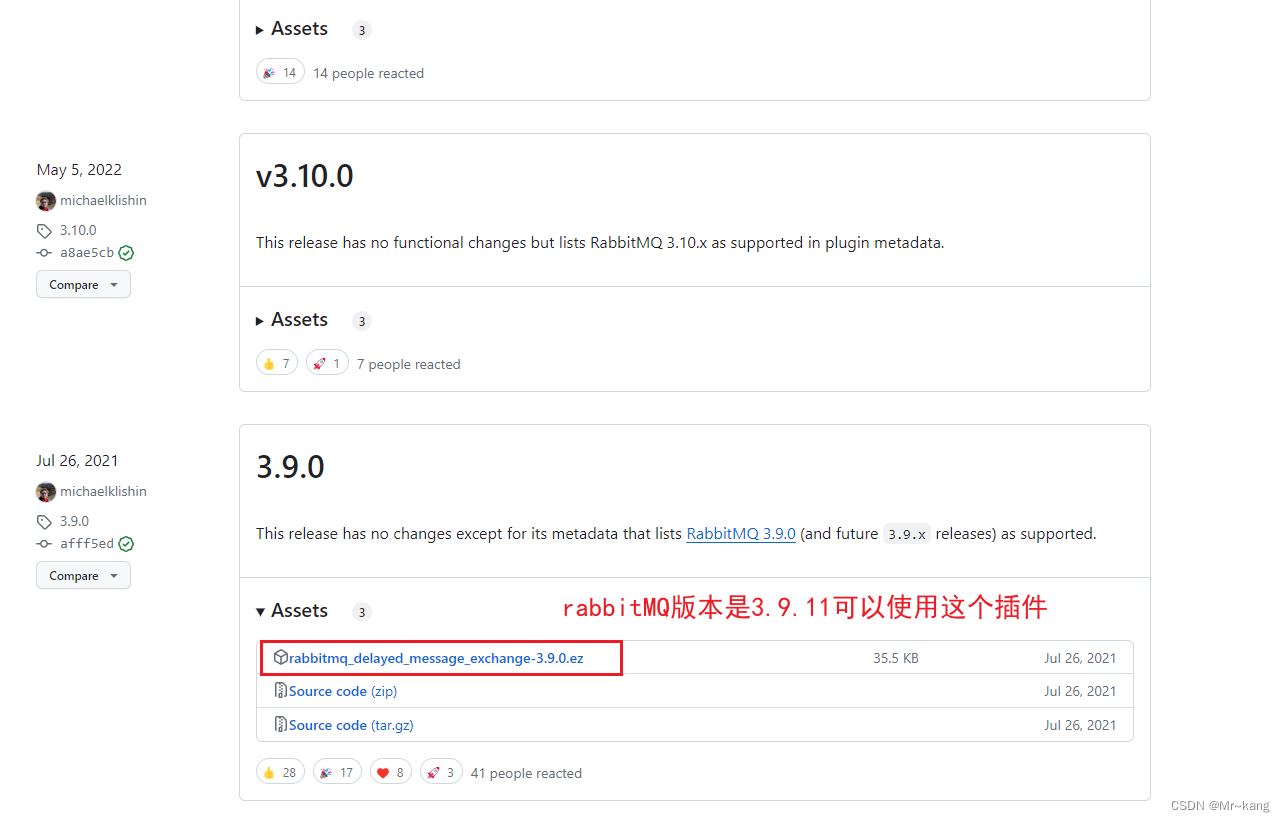Open commit a8ae5cb
1285x822 pixels.
(87, 253)
